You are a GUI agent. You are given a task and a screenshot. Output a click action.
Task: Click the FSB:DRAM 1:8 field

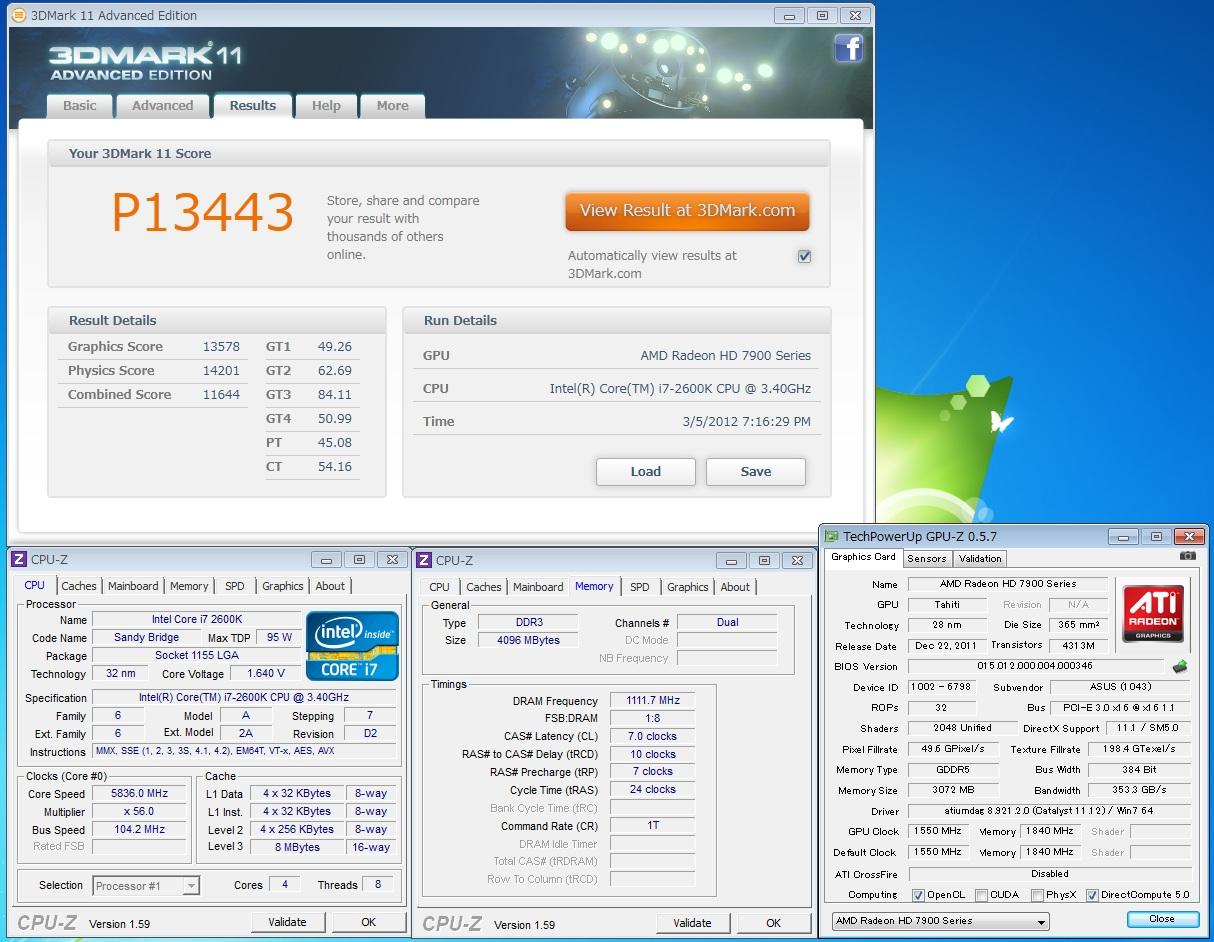click(x=652, y=719)
